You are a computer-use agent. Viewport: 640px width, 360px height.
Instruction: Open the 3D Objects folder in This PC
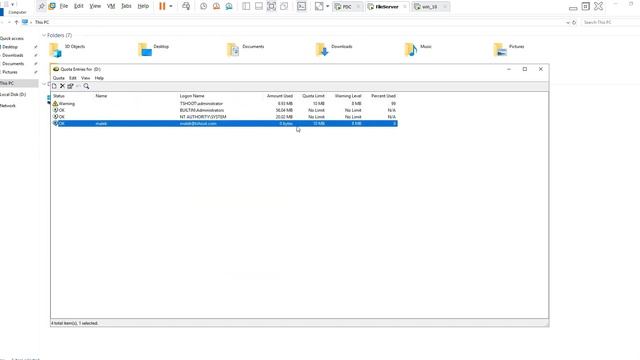pos(67,49)
